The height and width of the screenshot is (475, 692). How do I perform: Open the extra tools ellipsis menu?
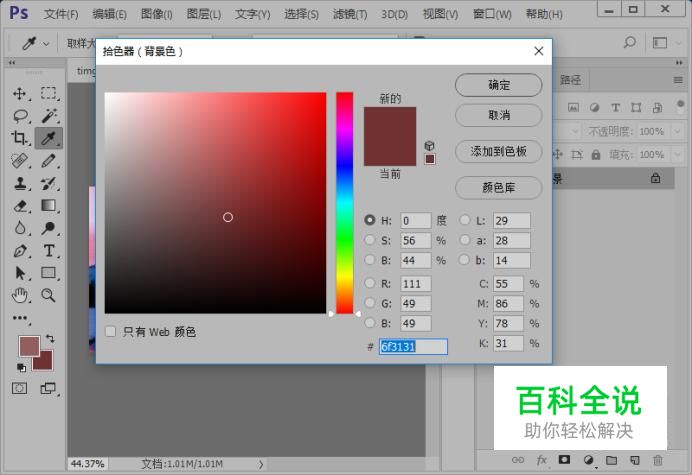19,318
